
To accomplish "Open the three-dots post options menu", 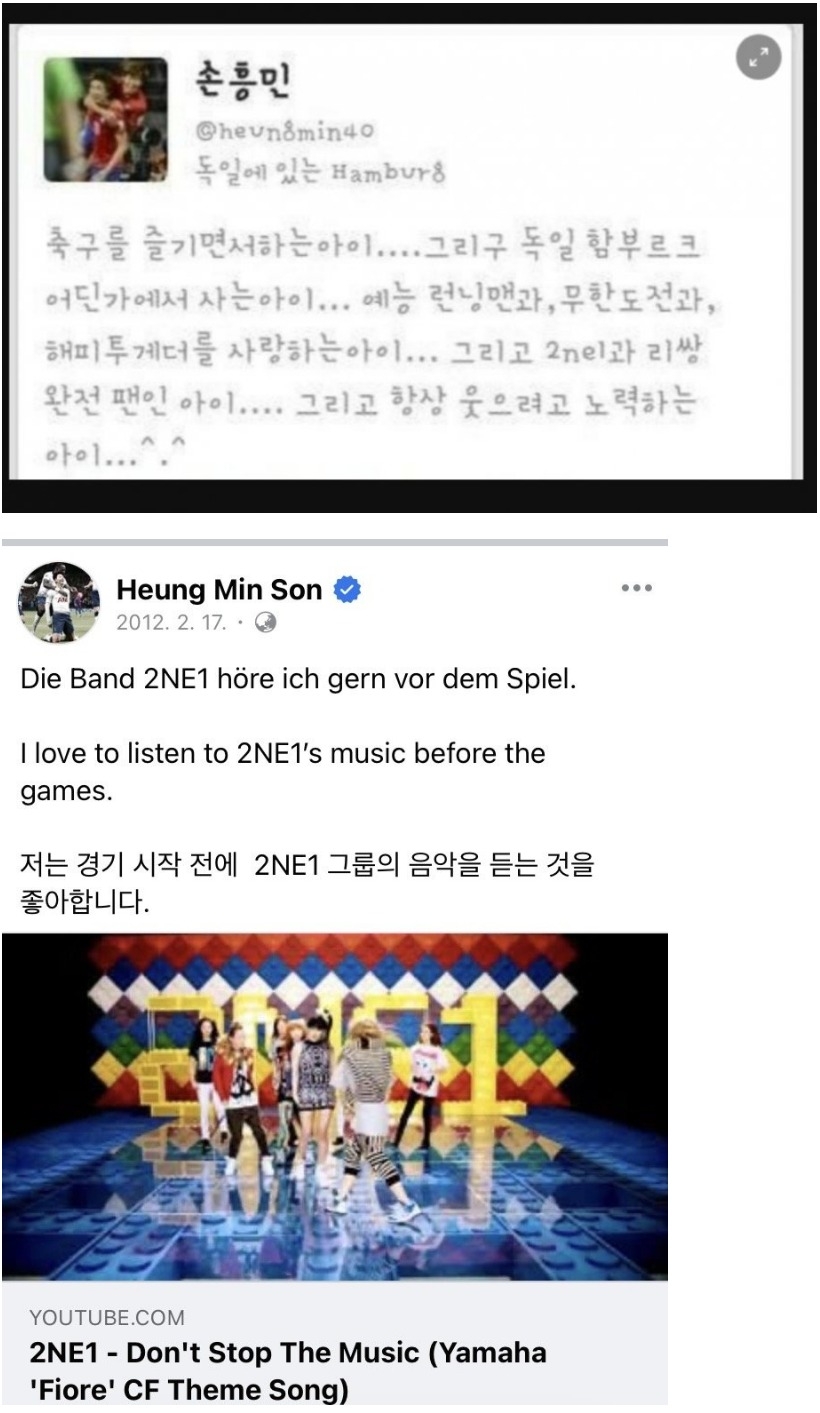I will 636,589.
